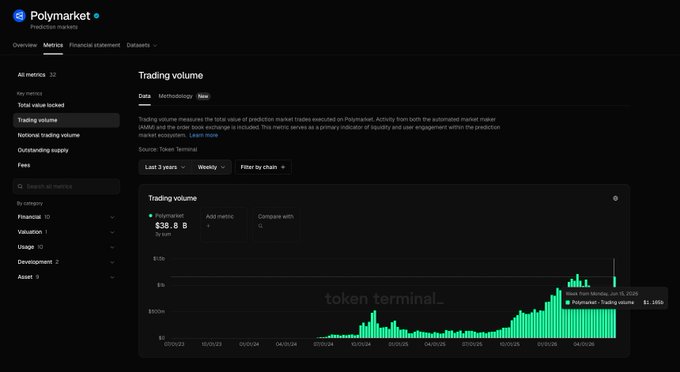Click the search magnifier icon in metrics search
This screenshot has height=372, width=680.
(x=20, y=186)
